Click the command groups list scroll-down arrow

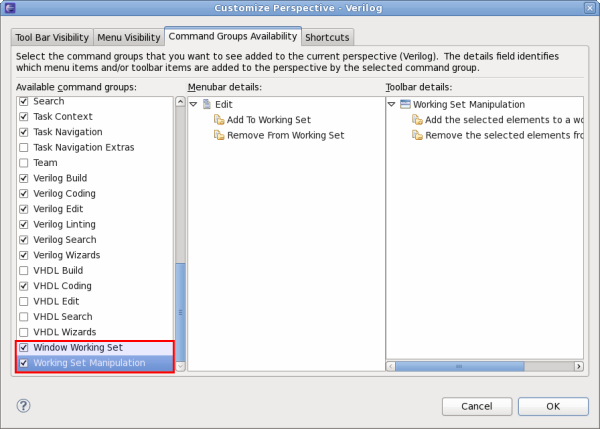[x=180, y=366]
